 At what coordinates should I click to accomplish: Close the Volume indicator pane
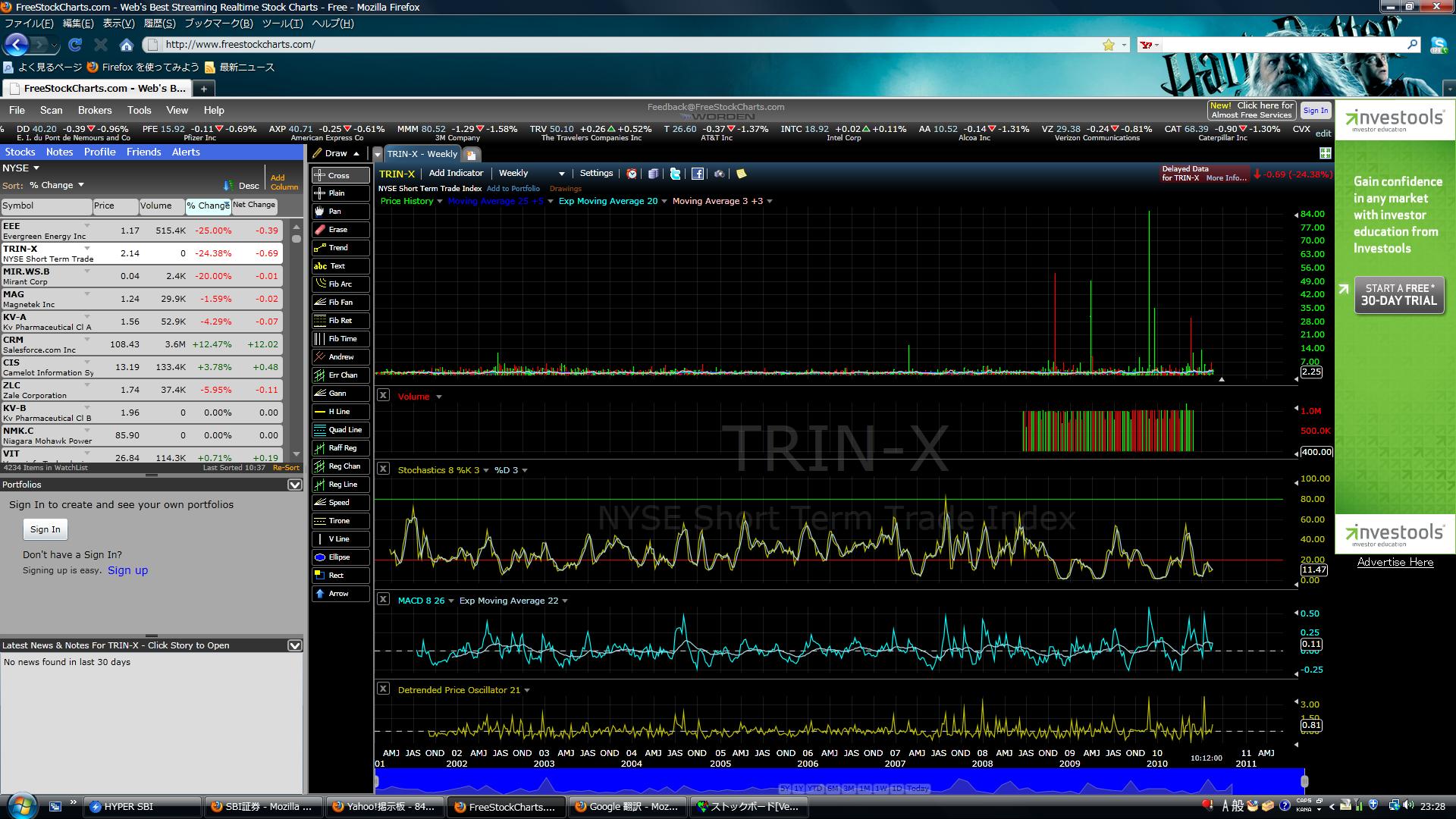(383, 395)
